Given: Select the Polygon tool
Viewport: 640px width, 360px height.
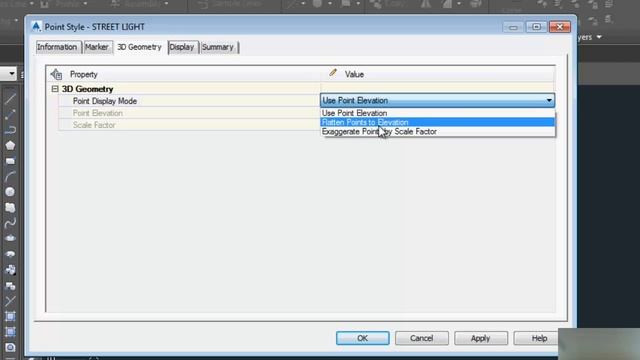Looking at the screenshot, I should 10,145.
